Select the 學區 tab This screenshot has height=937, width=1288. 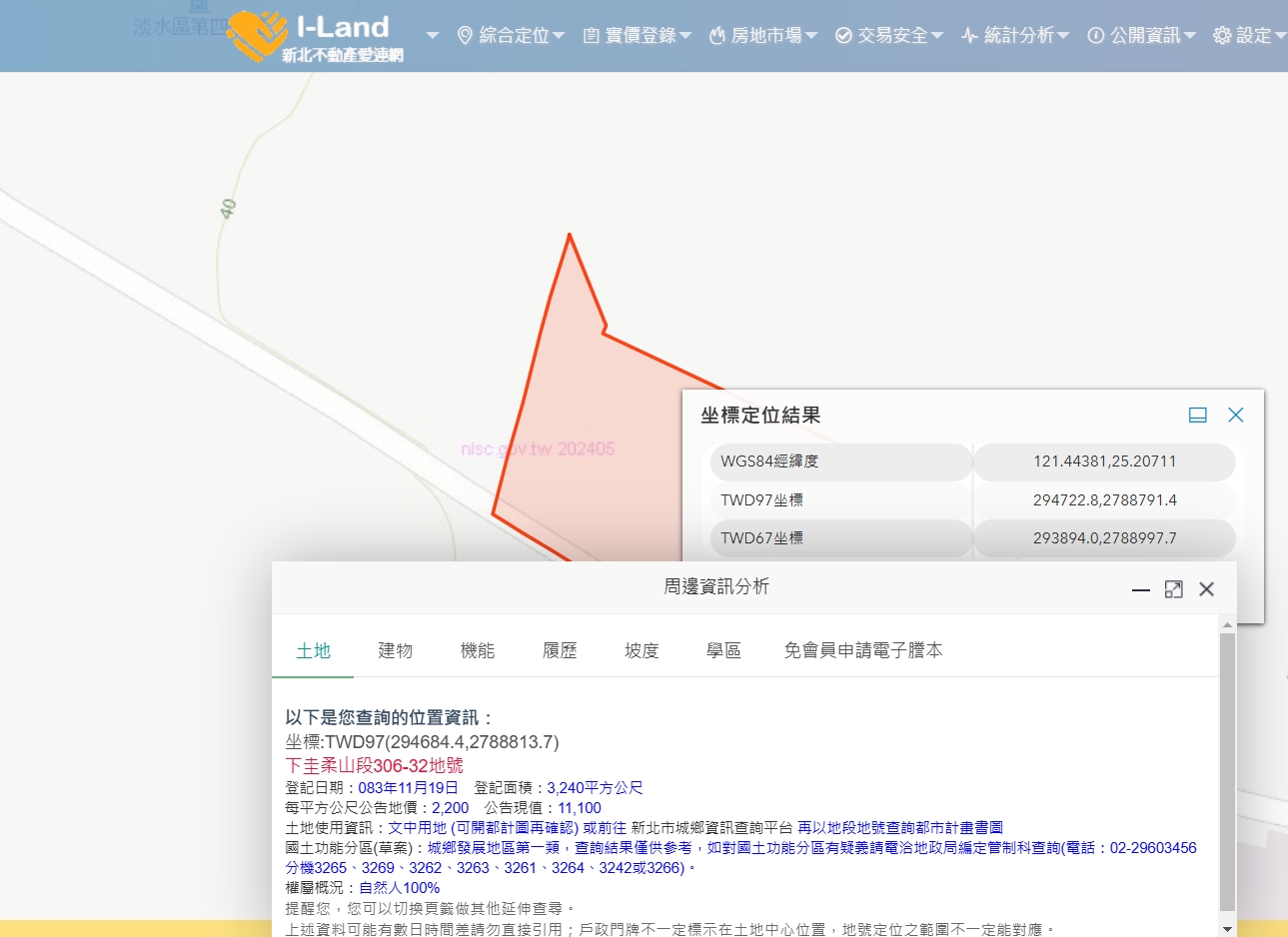(723, 650)
